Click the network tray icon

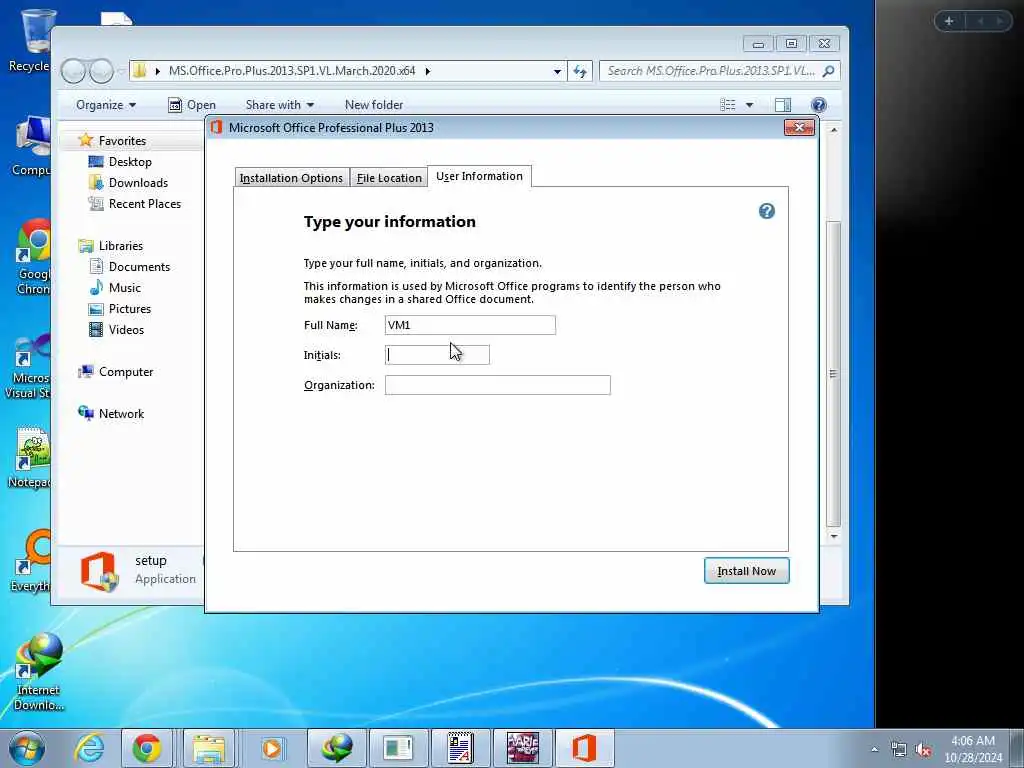click(899, 750)
